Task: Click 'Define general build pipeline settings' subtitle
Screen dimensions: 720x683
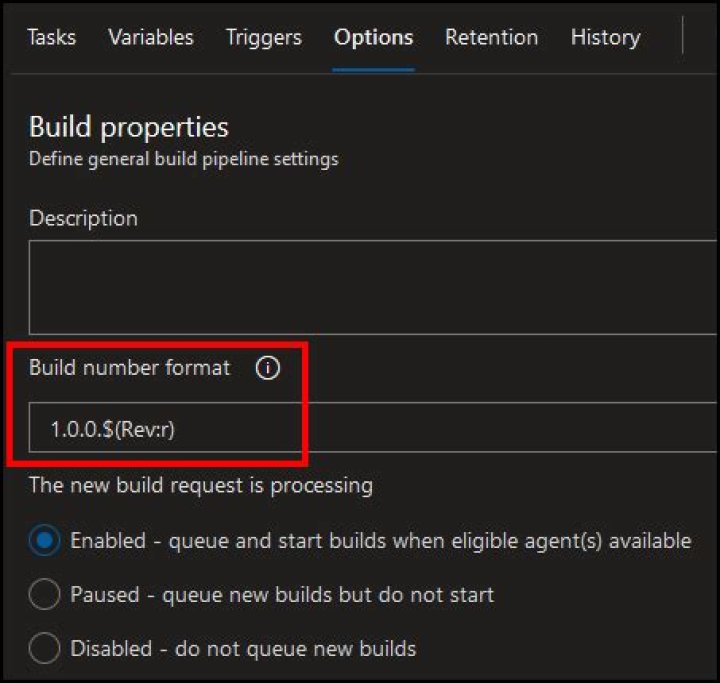Action: pyautogui.click(x=183, y=159)
